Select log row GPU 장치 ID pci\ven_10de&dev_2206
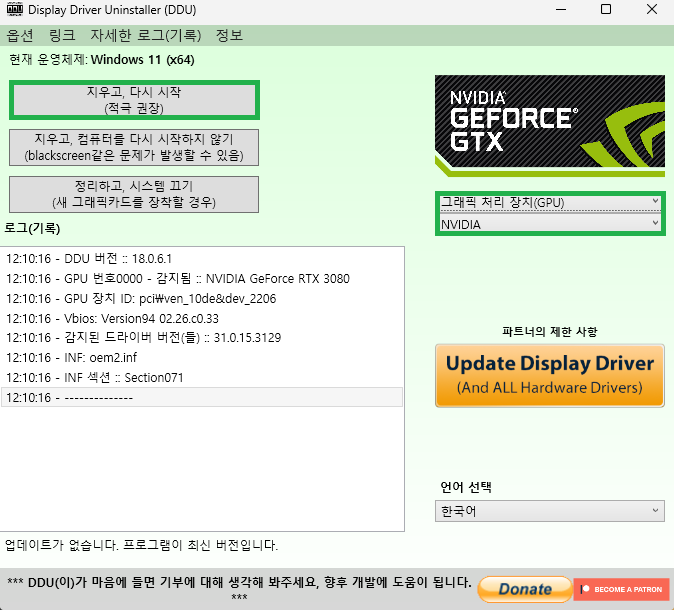 pyautogui.click(x=202, y=298)
